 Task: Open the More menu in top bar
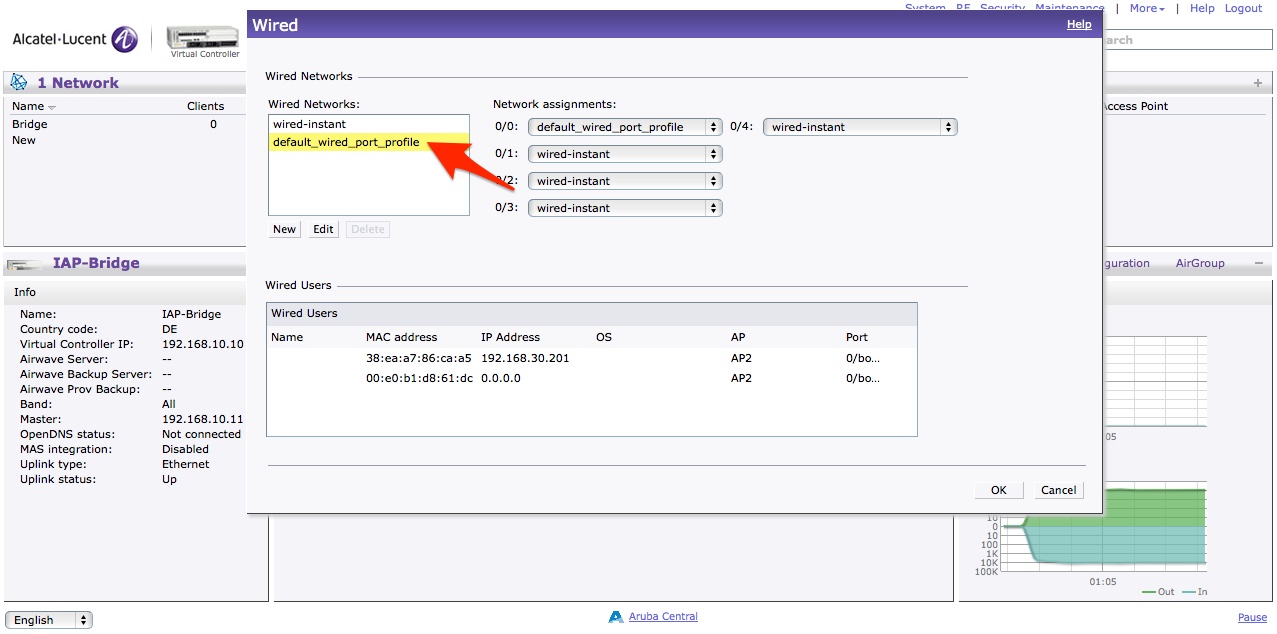(x=1147, y=8)
